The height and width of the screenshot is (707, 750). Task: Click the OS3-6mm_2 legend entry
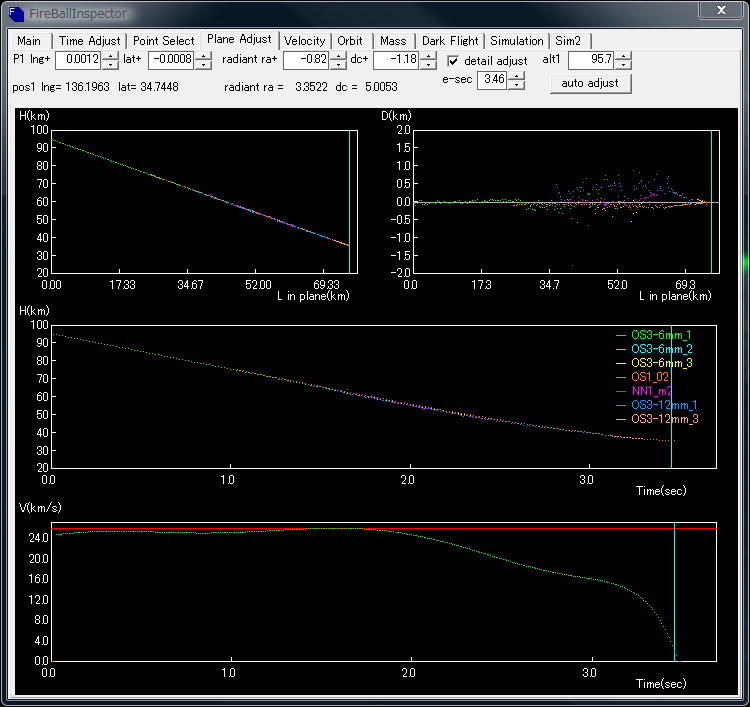coord(654,349)
